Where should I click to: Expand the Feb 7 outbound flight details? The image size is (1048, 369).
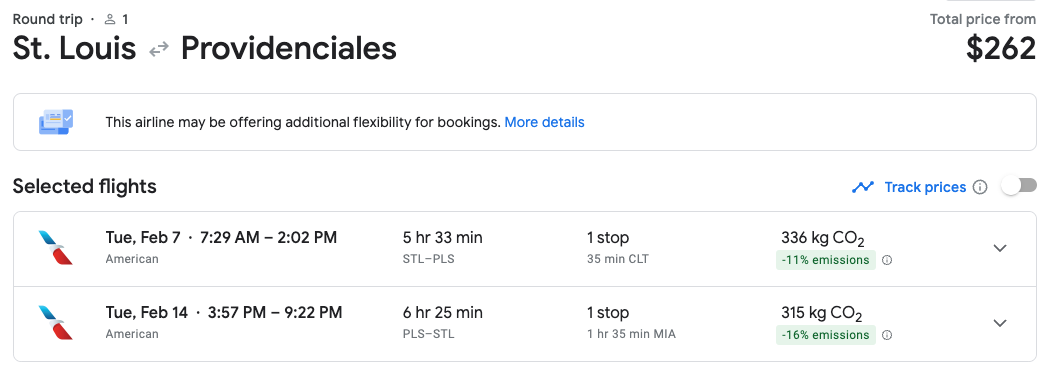(x=1000, y=248)
